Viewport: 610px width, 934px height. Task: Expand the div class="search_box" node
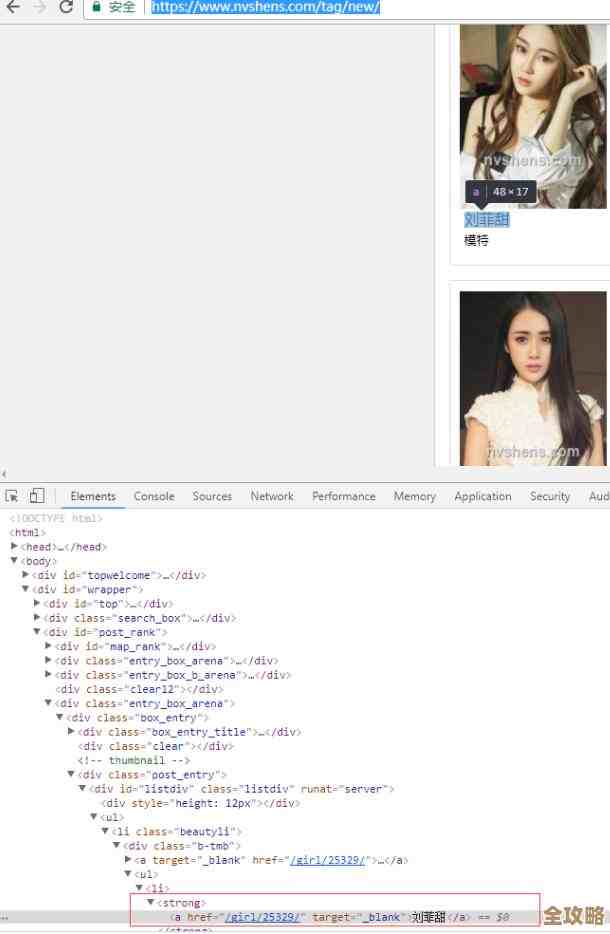(x=38, y=618)
